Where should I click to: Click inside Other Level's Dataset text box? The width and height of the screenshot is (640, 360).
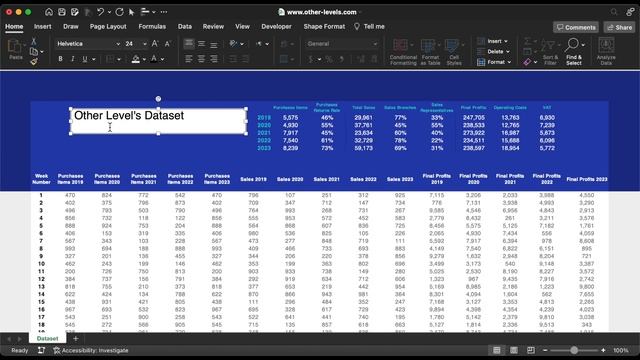158,121
